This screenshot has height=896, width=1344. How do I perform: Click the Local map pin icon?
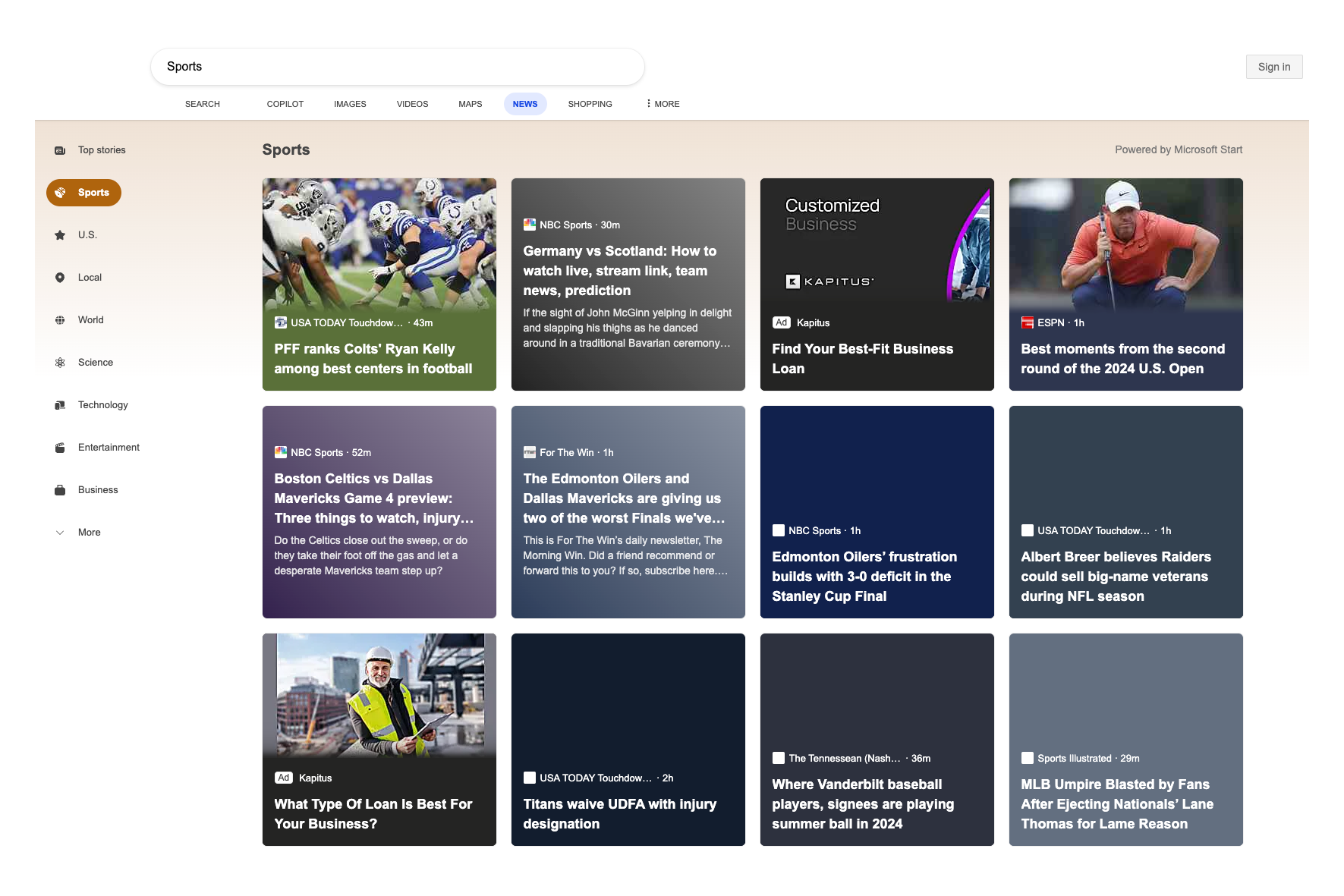pos(60,278)
